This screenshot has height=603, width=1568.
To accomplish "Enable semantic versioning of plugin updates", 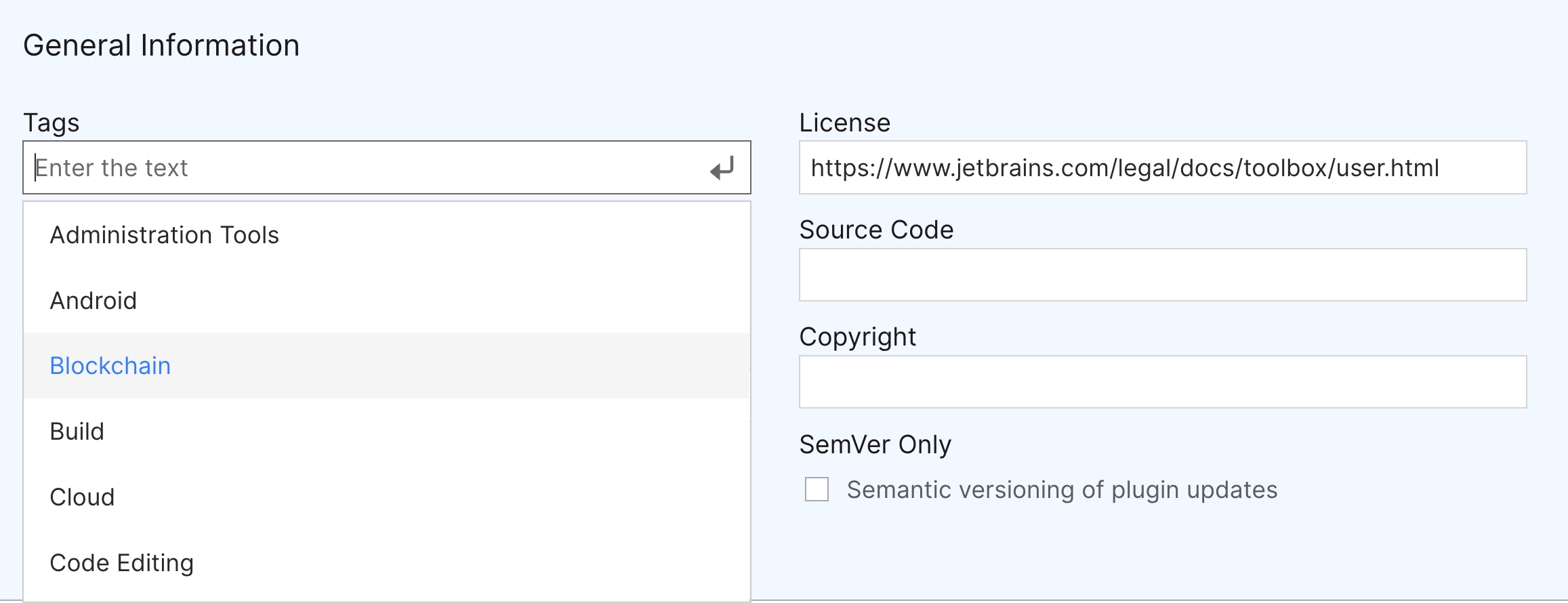I will tap(817, 489).
